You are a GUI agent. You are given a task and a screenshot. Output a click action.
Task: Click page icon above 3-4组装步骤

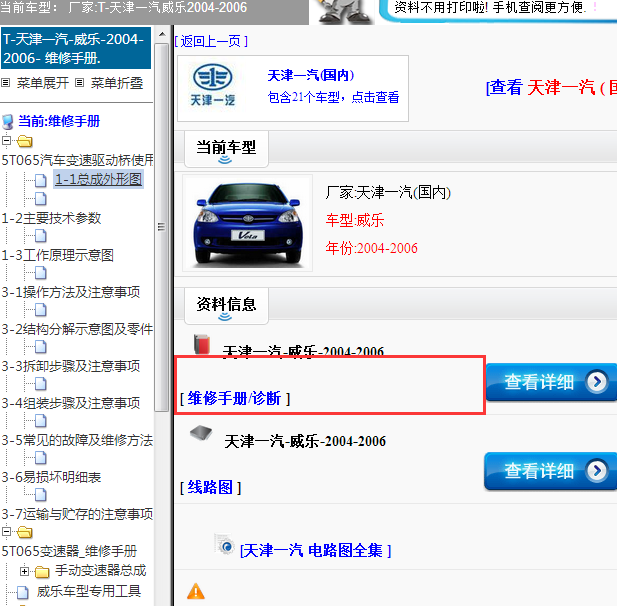(41, 384)
